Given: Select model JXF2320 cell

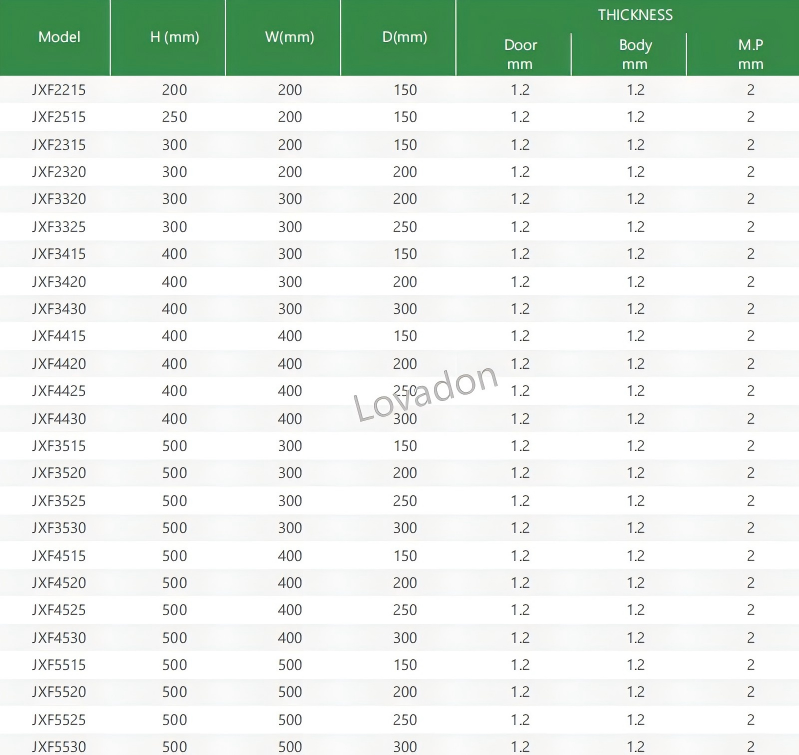Looking at the screenshot, I should (x=59, y=172).
